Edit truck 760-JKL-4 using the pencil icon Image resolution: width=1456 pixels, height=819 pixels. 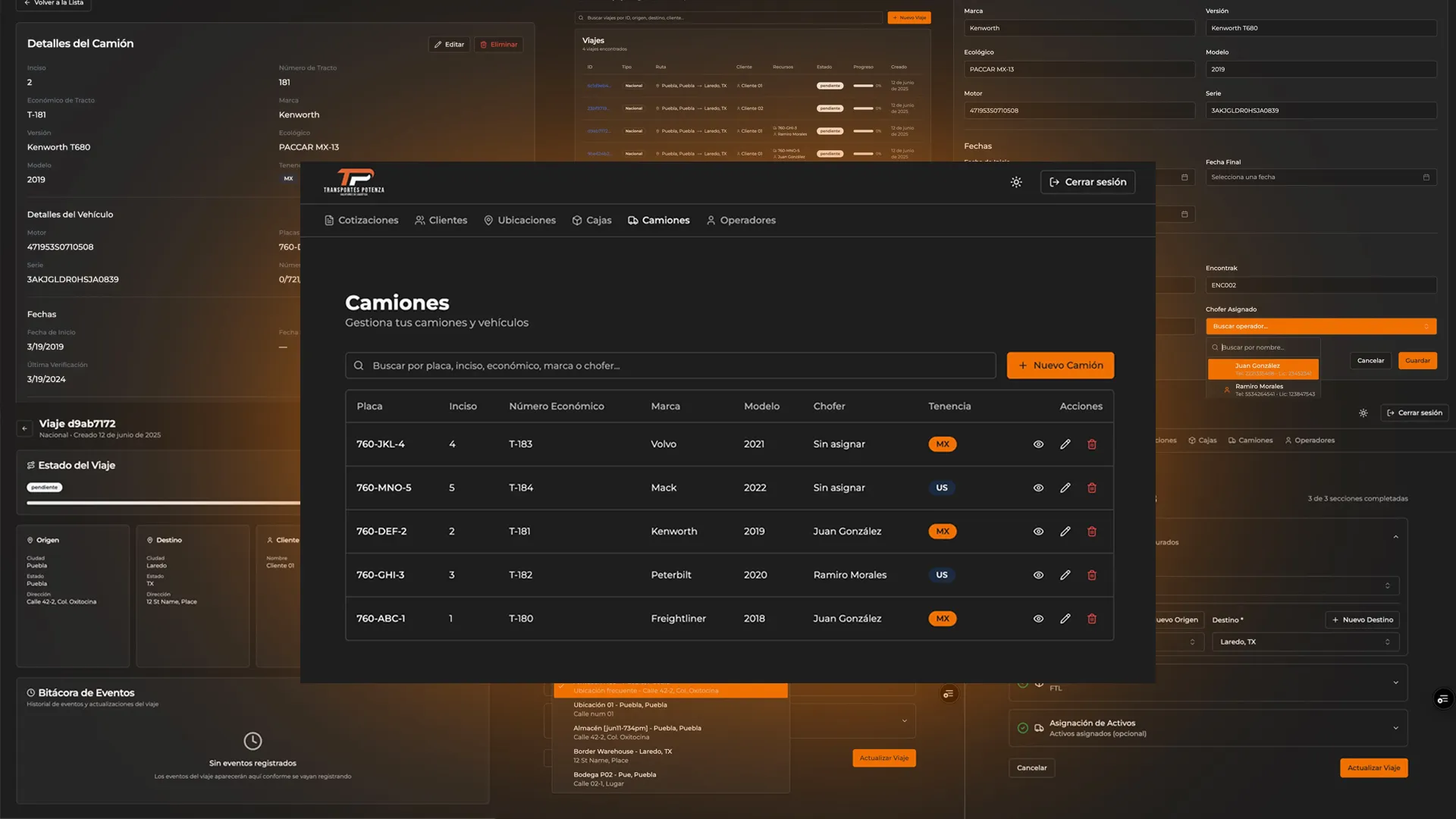pos(1065,444)
